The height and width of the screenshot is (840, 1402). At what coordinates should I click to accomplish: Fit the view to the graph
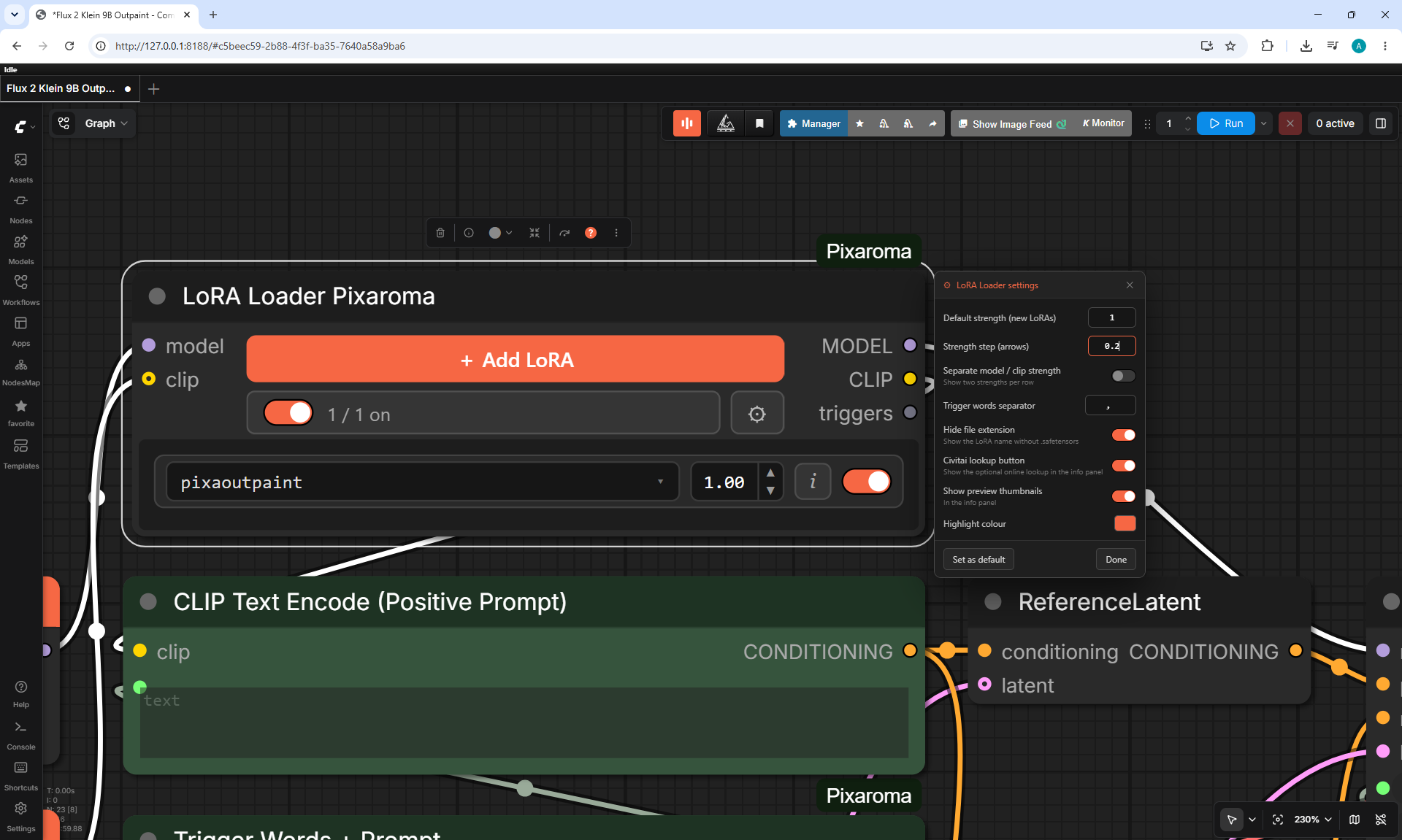[1278, 820]
